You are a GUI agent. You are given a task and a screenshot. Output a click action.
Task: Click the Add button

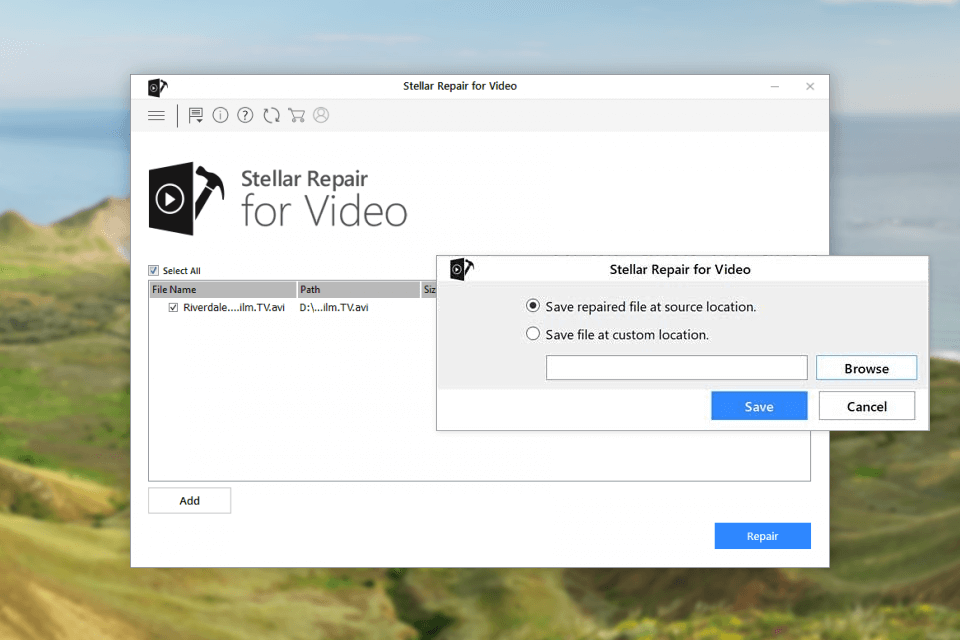[x=189, y=500]
